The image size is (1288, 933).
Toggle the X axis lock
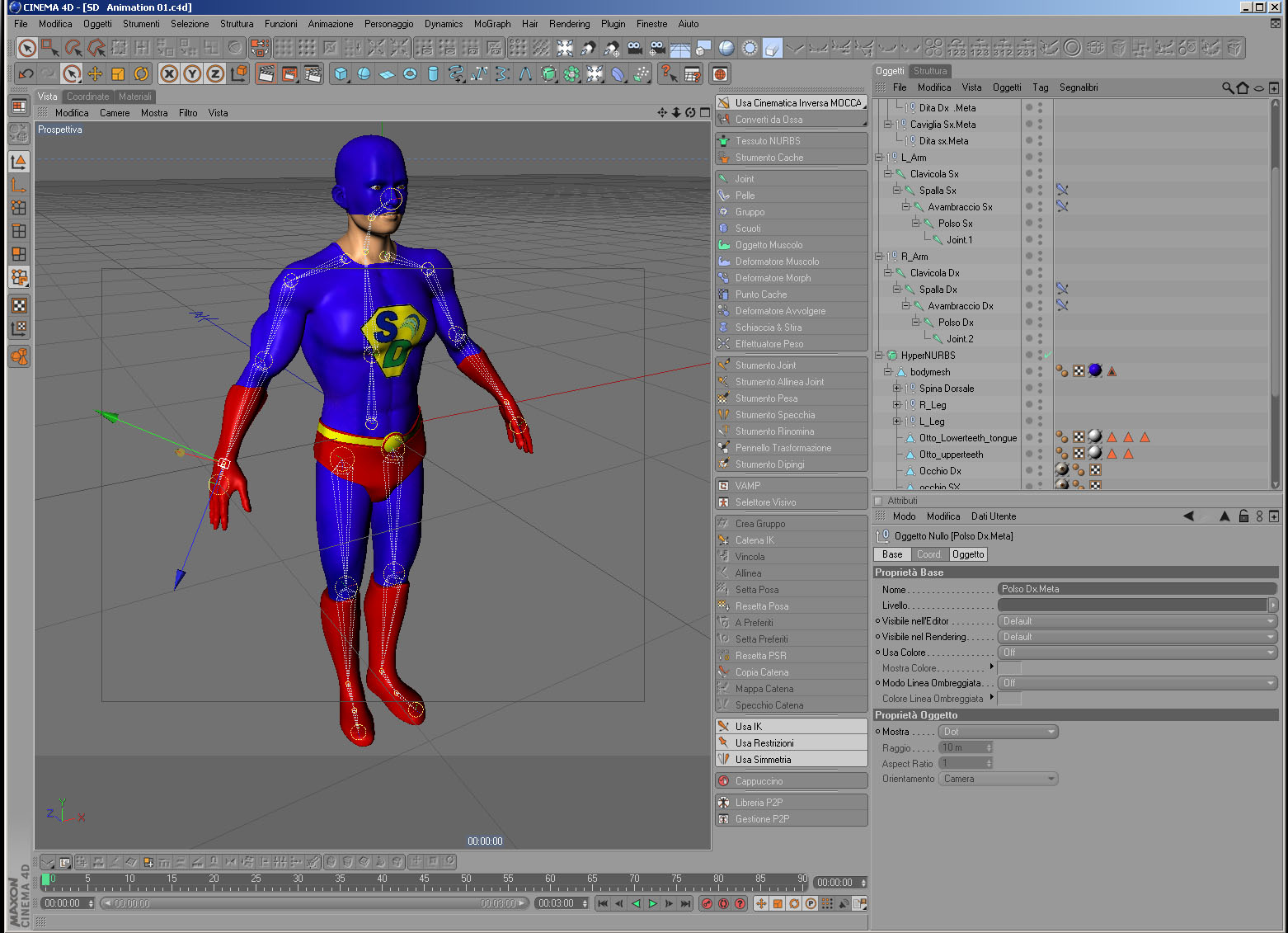pyautogui.click(x=169, y=74)
